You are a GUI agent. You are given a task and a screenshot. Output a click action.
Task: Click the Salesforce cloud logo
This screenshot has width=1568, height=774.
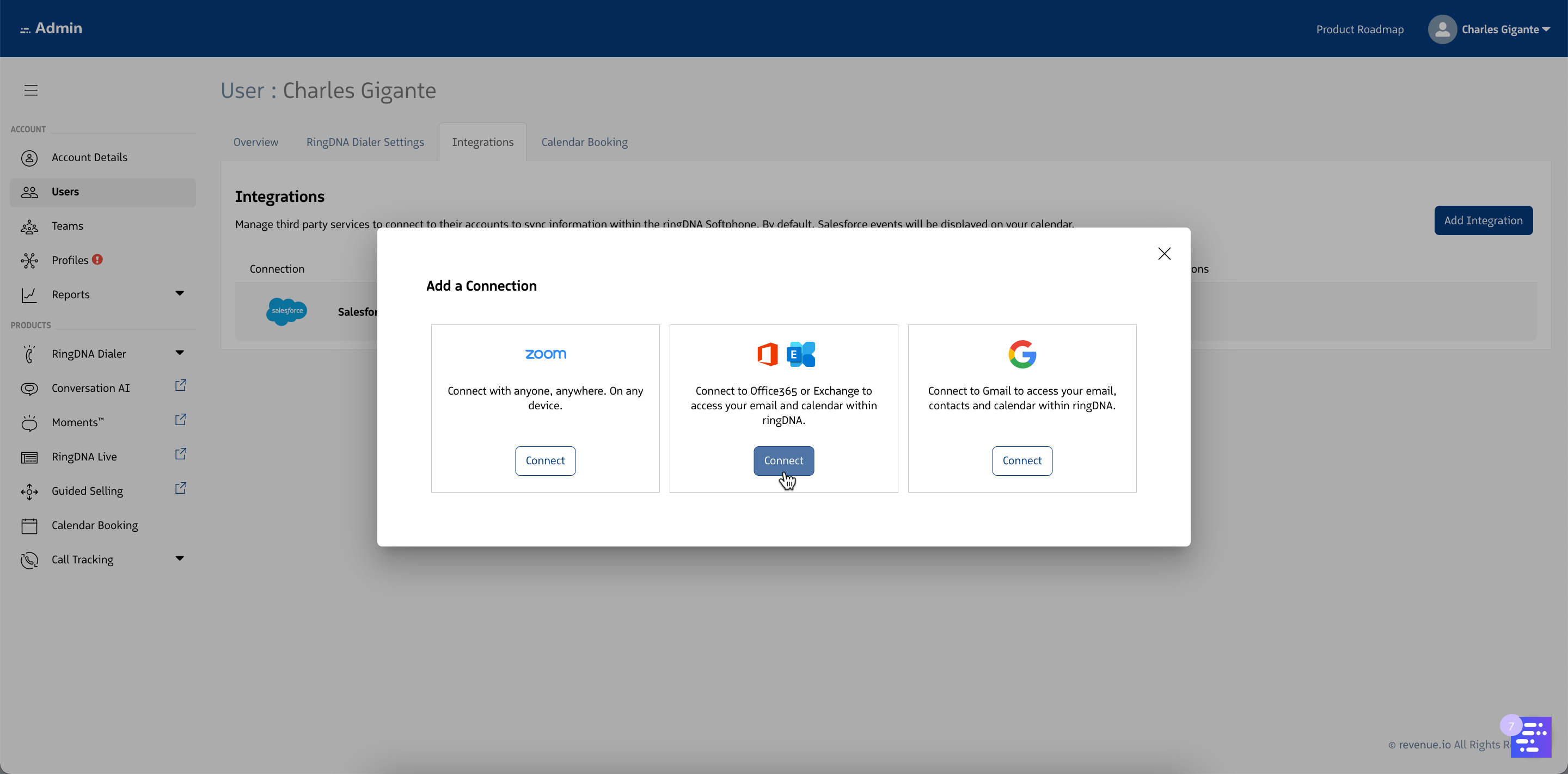click(287, 311)
